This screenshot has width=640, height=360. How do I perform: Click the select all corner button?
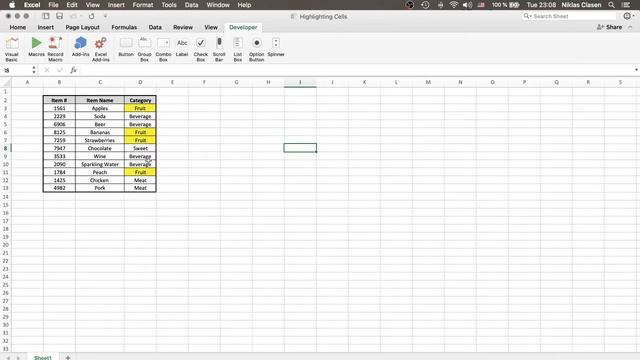pyautogui.click(x=5, y=82)
